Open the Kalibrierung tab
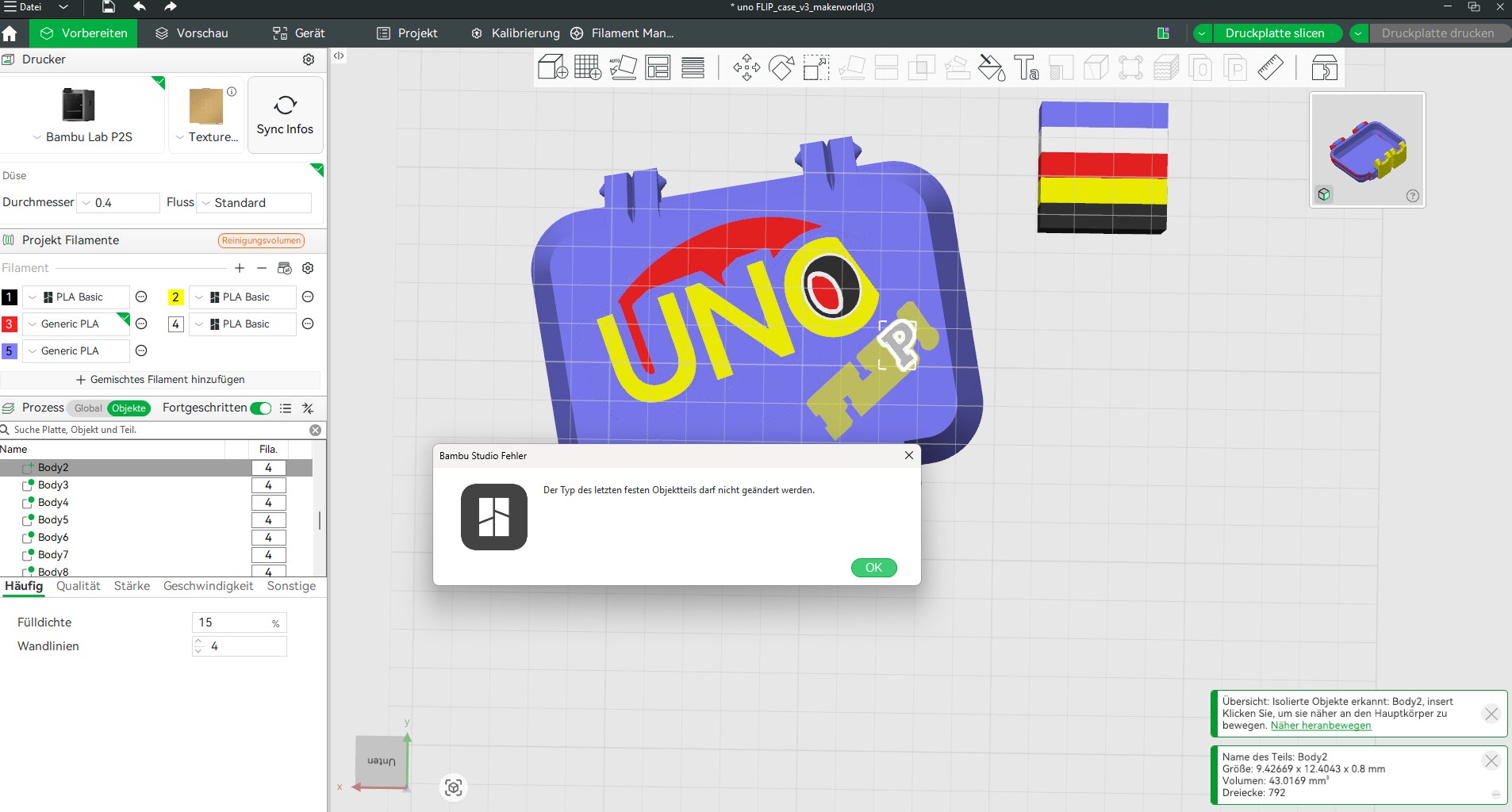Image resolution: width=1512 pixels, height=812 pixels. (x=516, y=33)
